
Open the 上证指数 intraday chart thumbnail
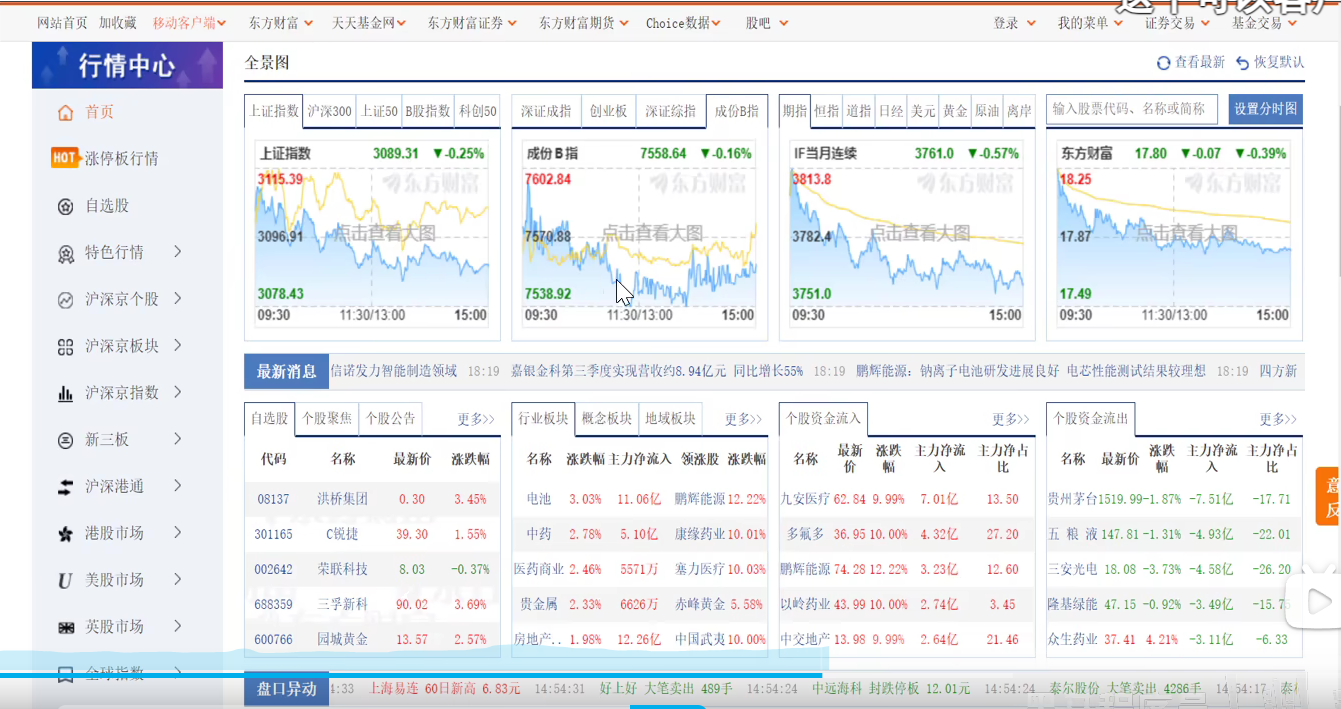pyautogui.click(x=371, y=234)
